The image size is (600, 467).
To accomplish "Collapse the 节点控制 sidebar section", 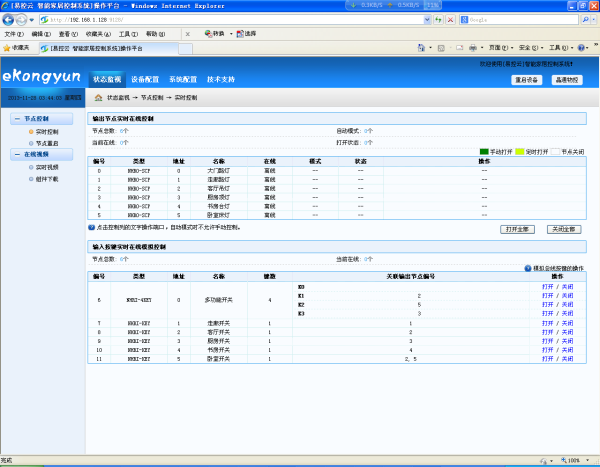I will (15, 119).
